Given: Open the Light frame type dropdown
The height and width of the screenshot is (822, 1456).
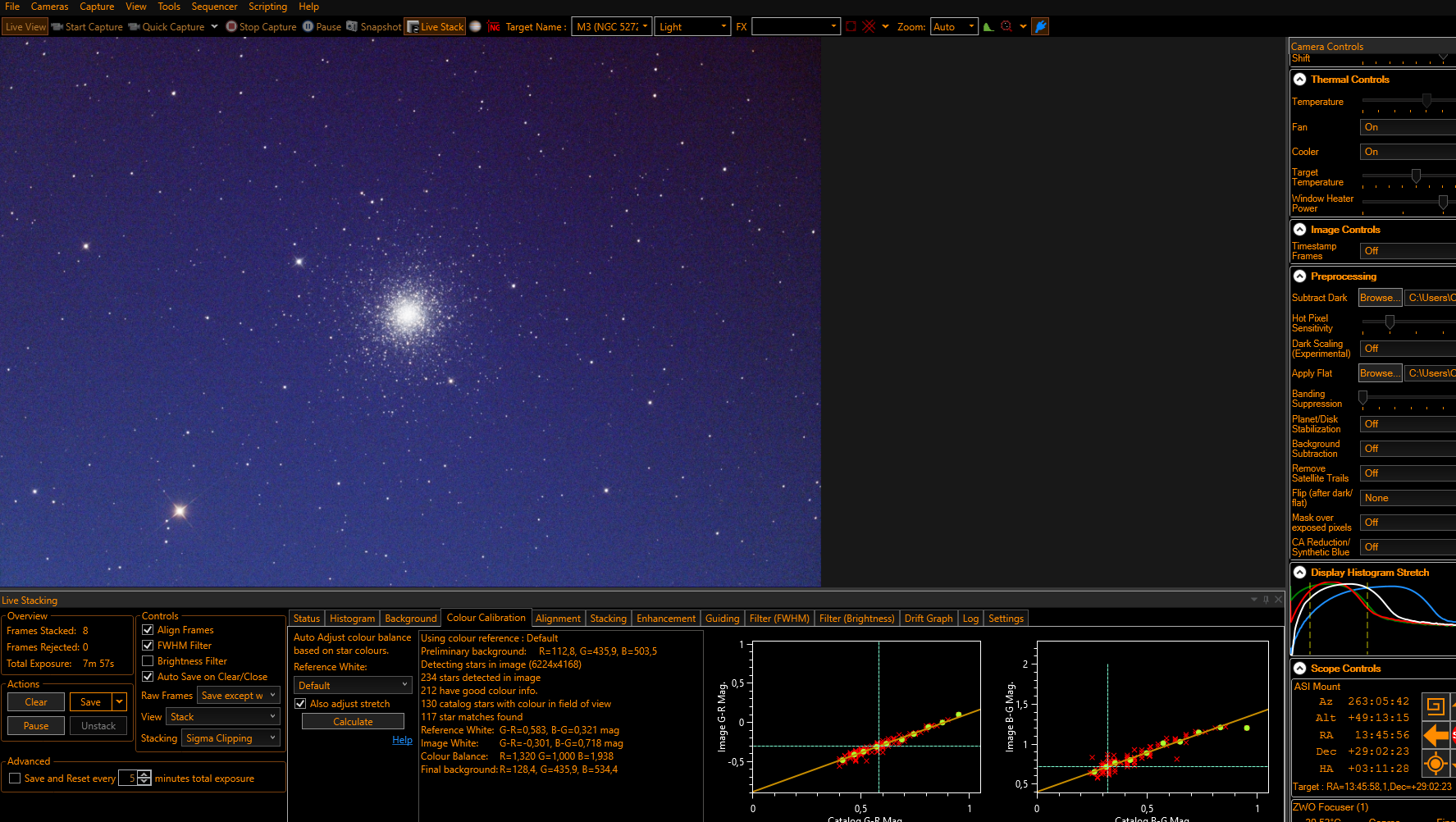Looking at the screenshot, I should (x=692, y=27).
